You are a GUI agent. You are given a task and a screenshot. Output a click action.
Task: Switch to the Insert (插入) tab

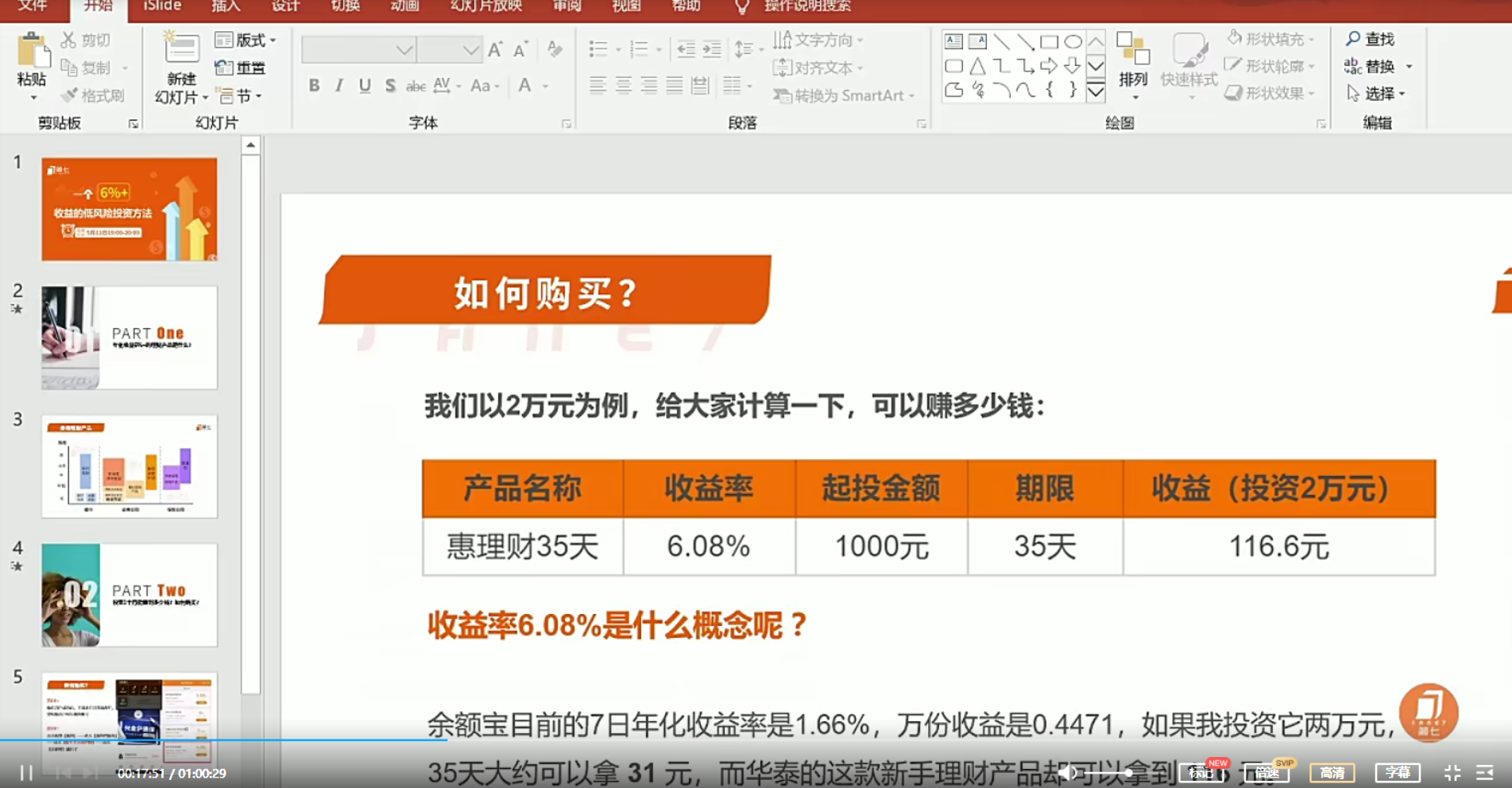pyautogui.click(x=226, y=6)
